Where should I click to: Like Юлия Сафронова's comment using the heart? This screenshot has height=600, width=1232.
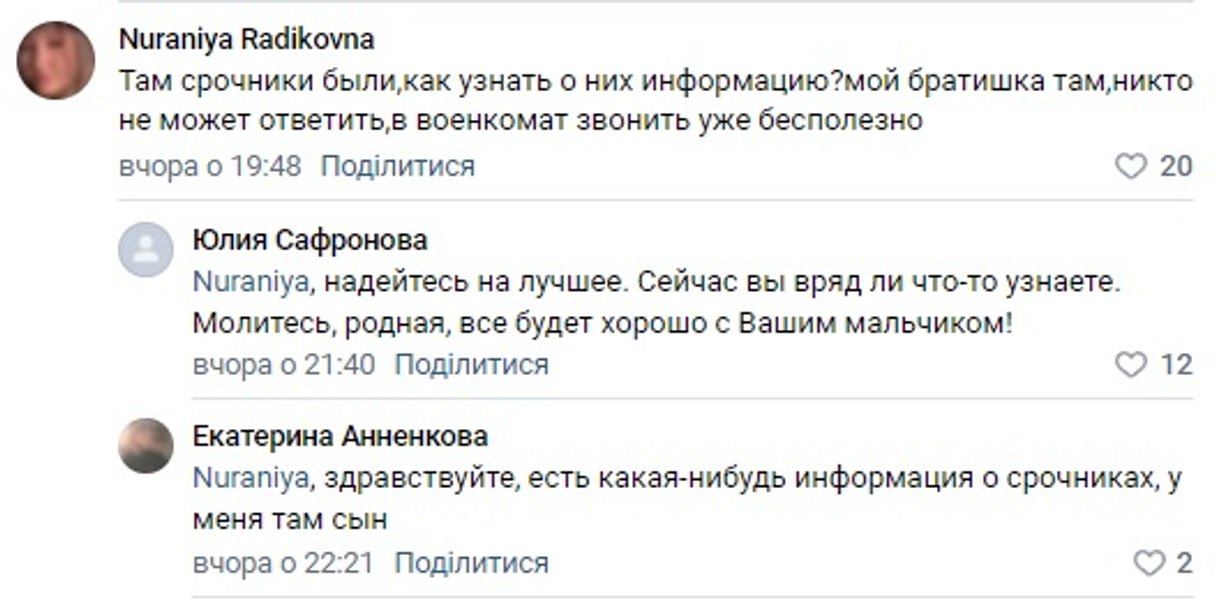[1130, 364]
